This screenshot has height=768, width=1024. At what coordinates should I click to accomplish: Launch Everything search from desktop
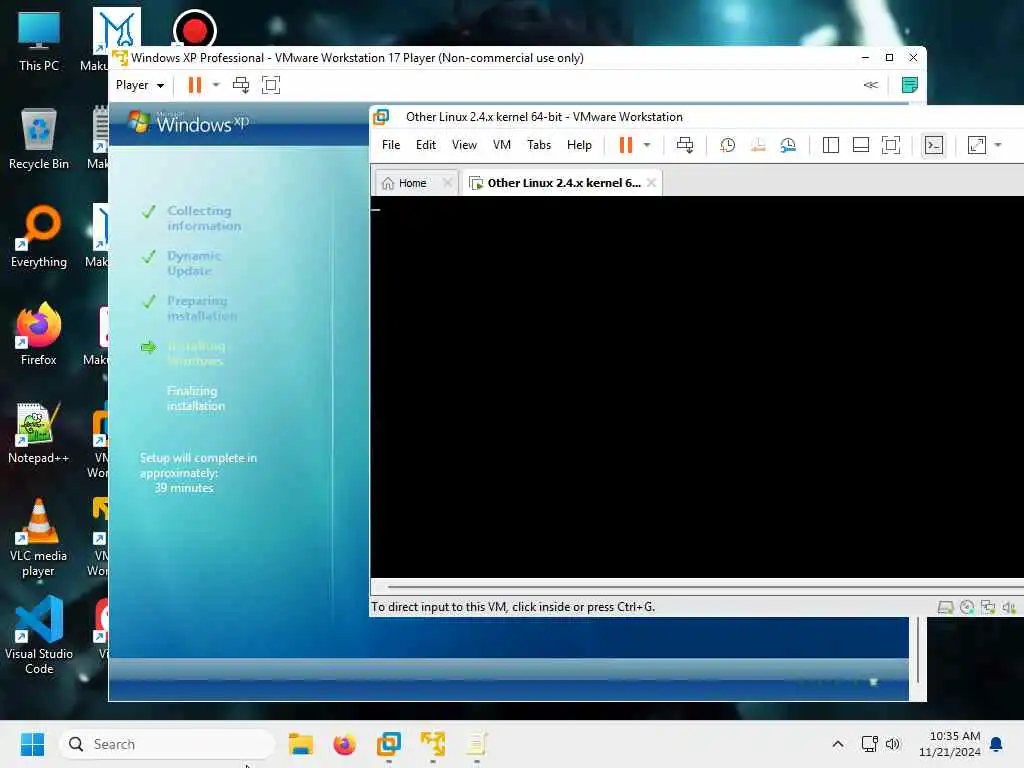point(39,237)
